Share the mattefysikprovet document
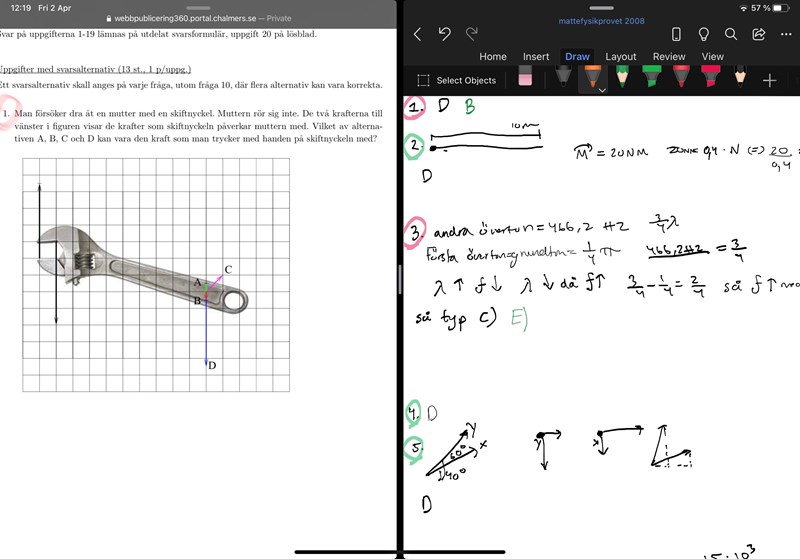Image resolution: width=800 pixels, height=559 pixels. pos(759,34)
